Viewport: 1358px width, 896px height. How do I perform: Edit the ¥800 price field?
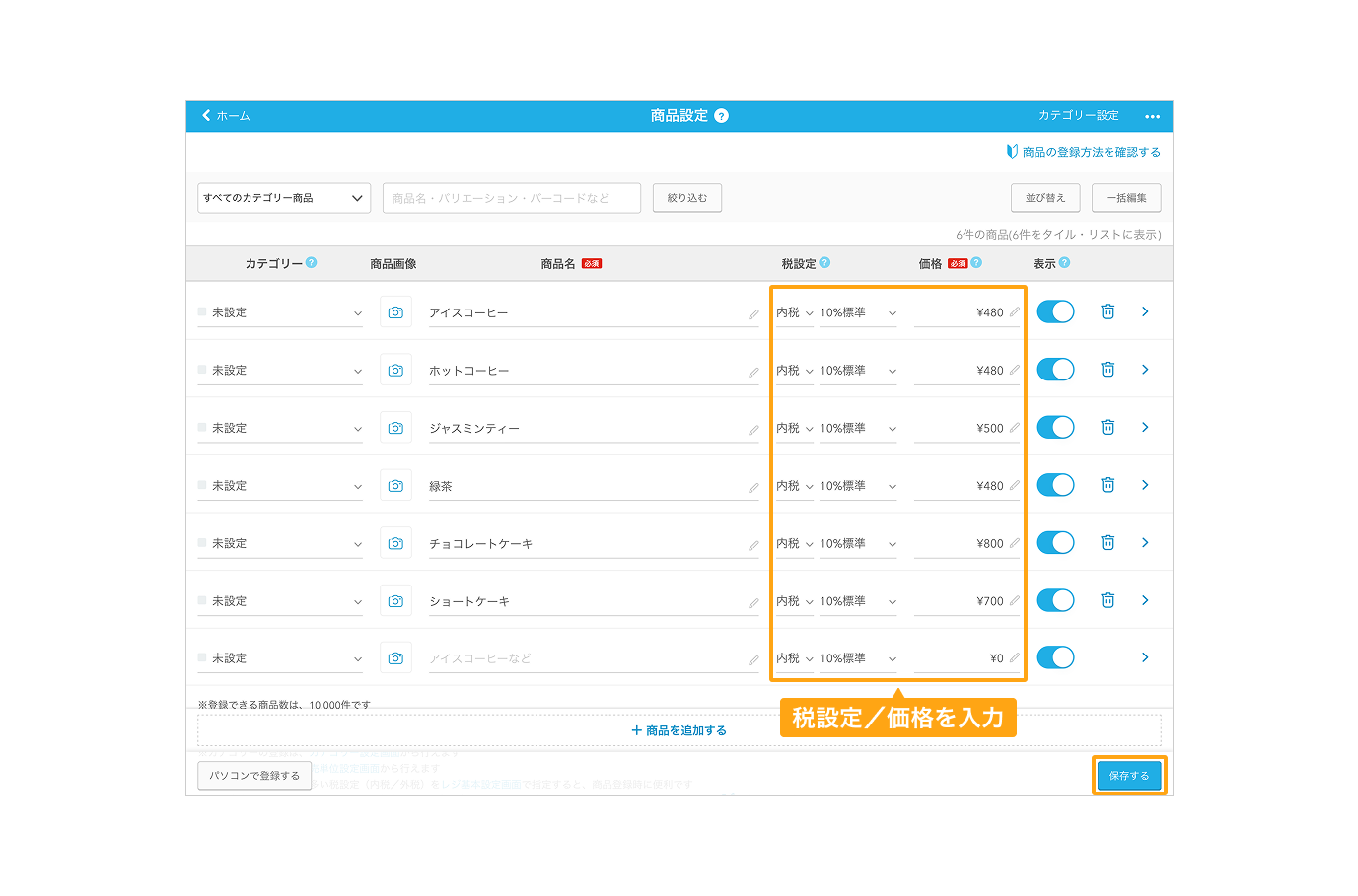click(967, 543)
